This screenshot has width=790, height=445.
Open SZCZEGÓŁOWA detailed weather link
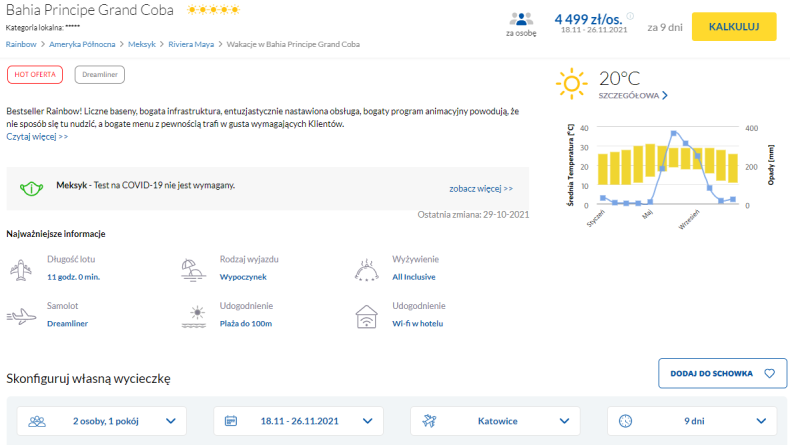629,95
